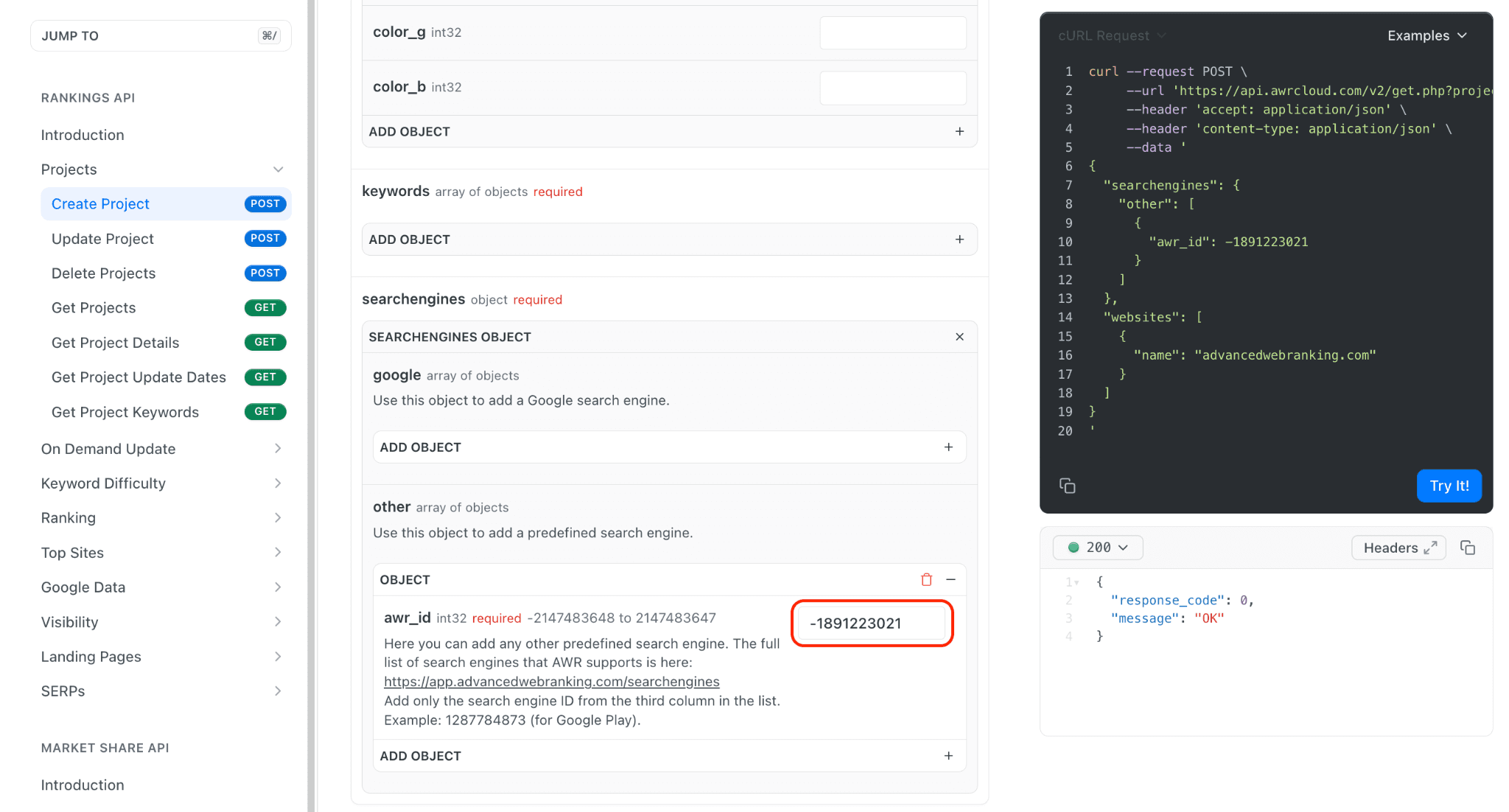Viewport: 1509px width, 812px height.
Task: Click plus icon in keywords ADD OBJECT row
Action: [959, 239]
